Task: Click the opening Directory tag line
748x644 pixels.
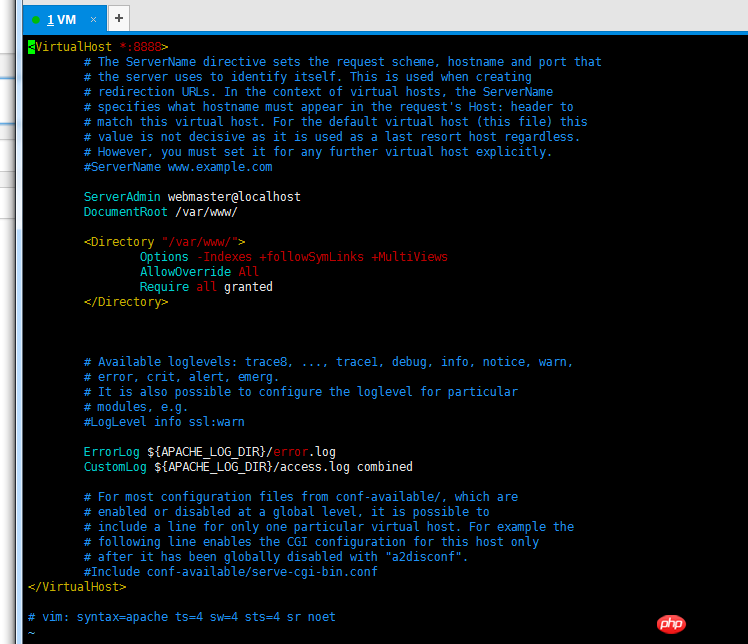Action: (x=165, y=242)
